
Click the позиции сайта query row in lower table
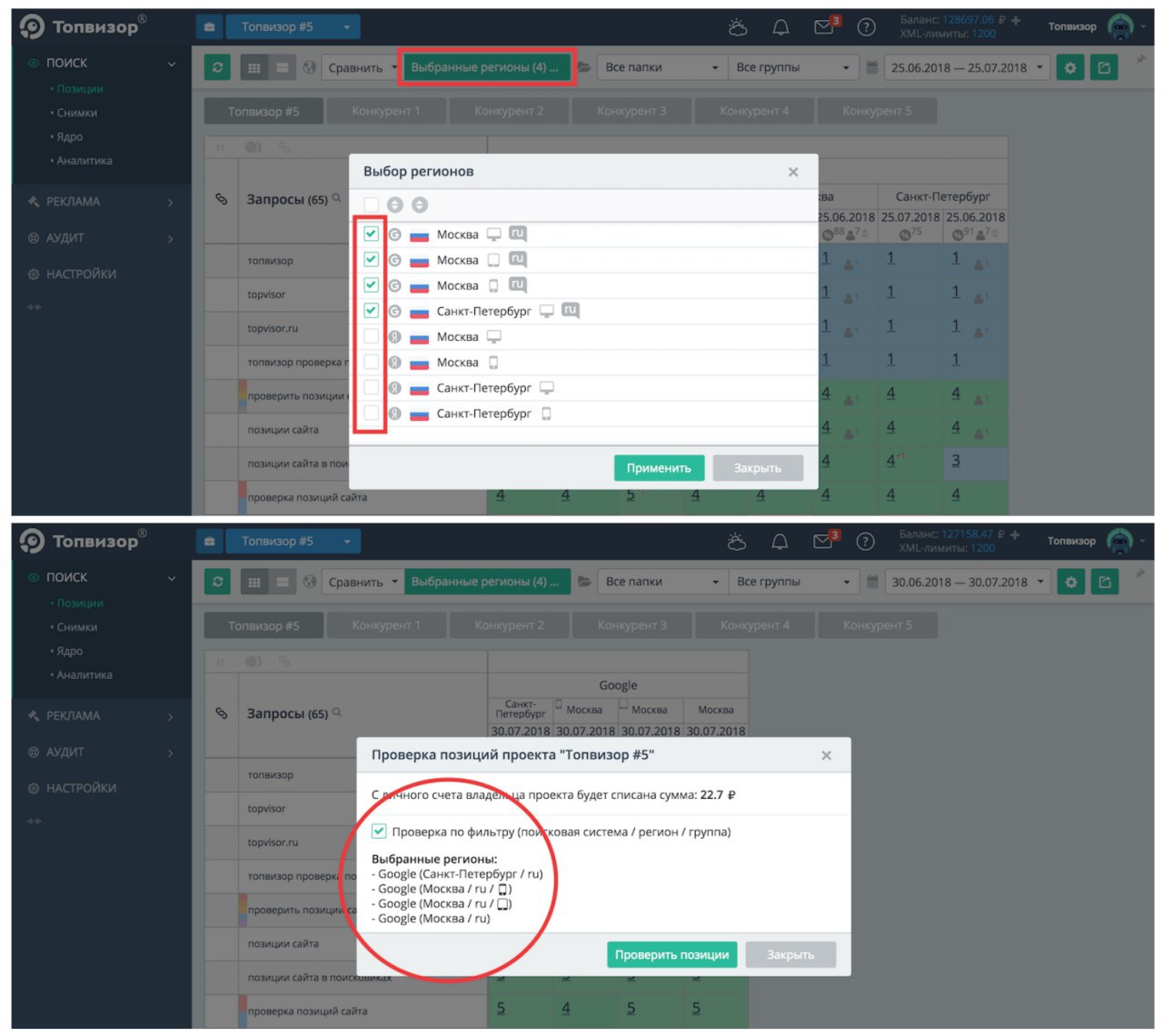tap(283, 943)
